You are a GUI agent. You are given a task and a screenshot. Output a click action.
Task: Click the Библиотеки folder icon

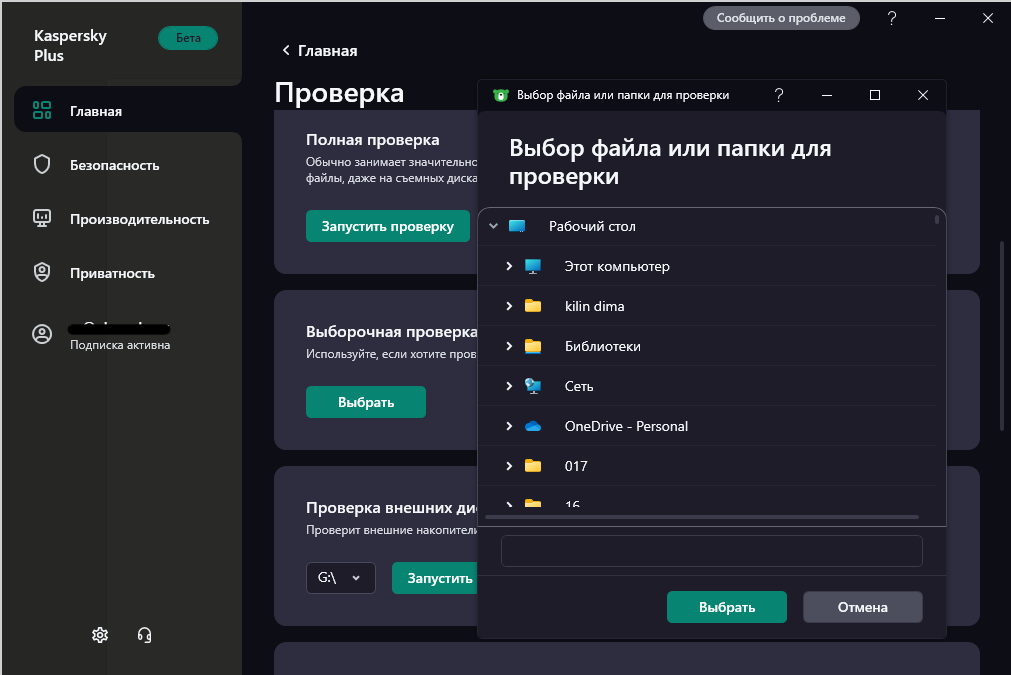pos(533,346)
